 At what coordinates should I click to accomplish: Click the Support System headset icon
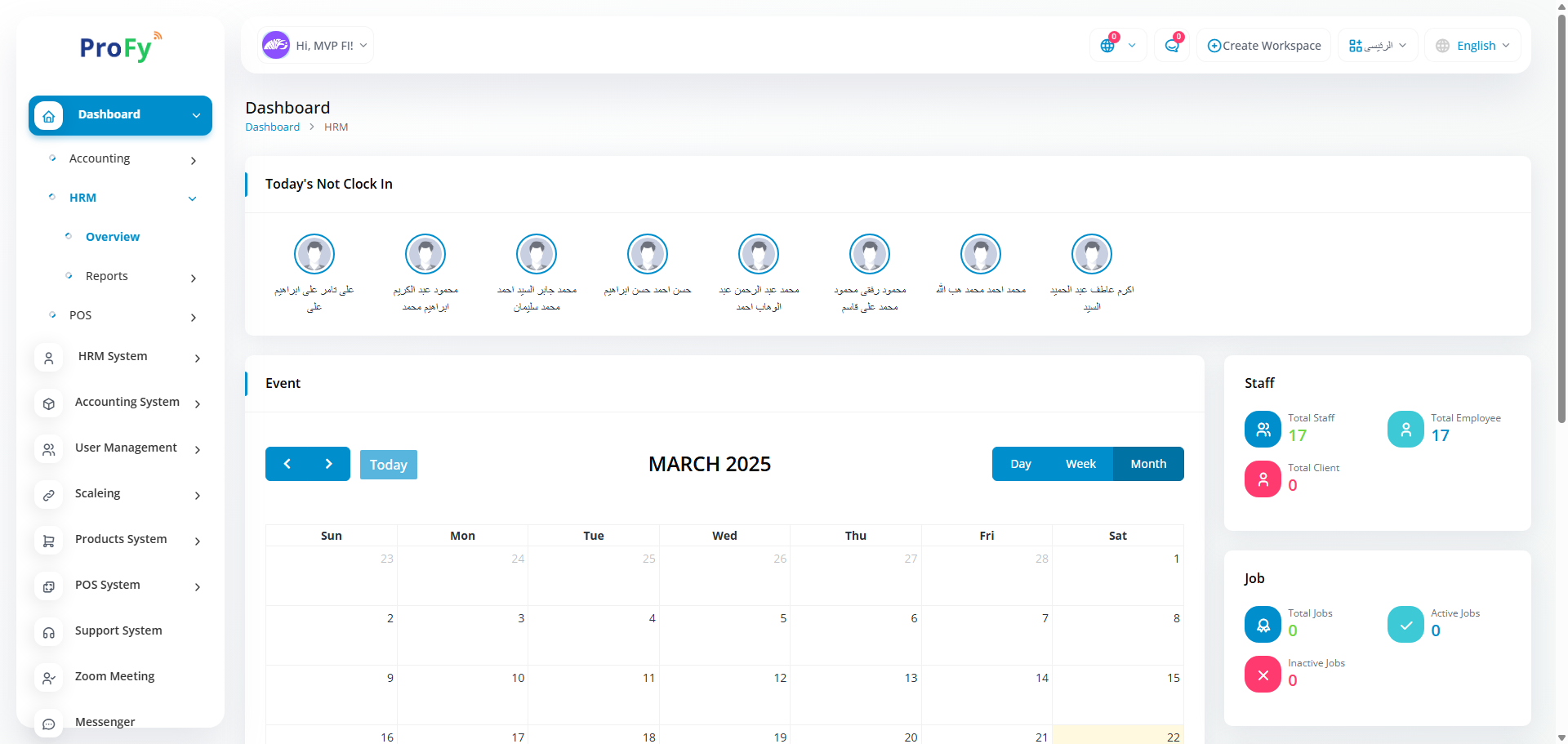pos(49,632)
